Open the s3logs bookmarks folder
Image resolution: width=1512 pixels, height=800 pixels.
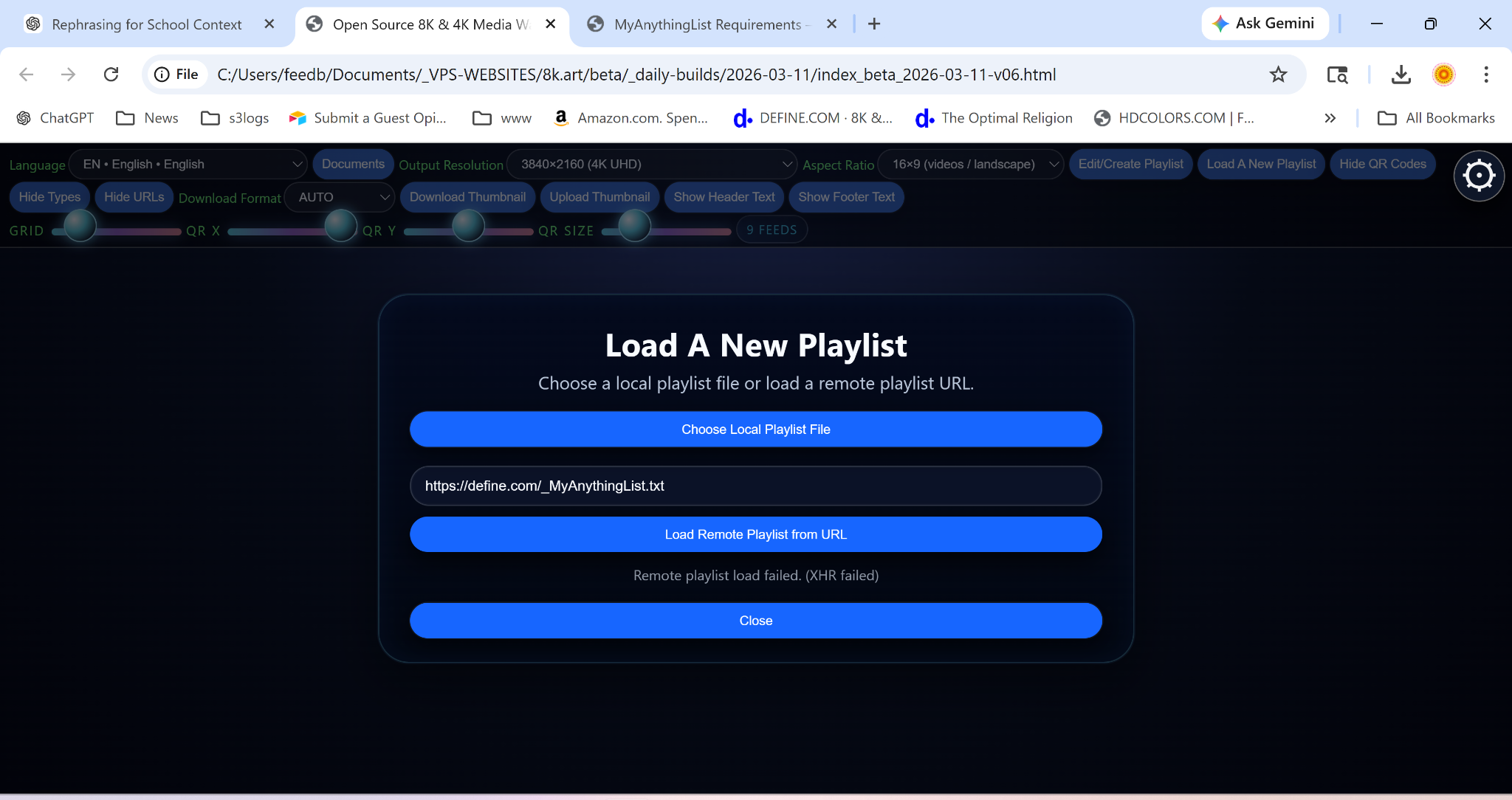point(235,118)
